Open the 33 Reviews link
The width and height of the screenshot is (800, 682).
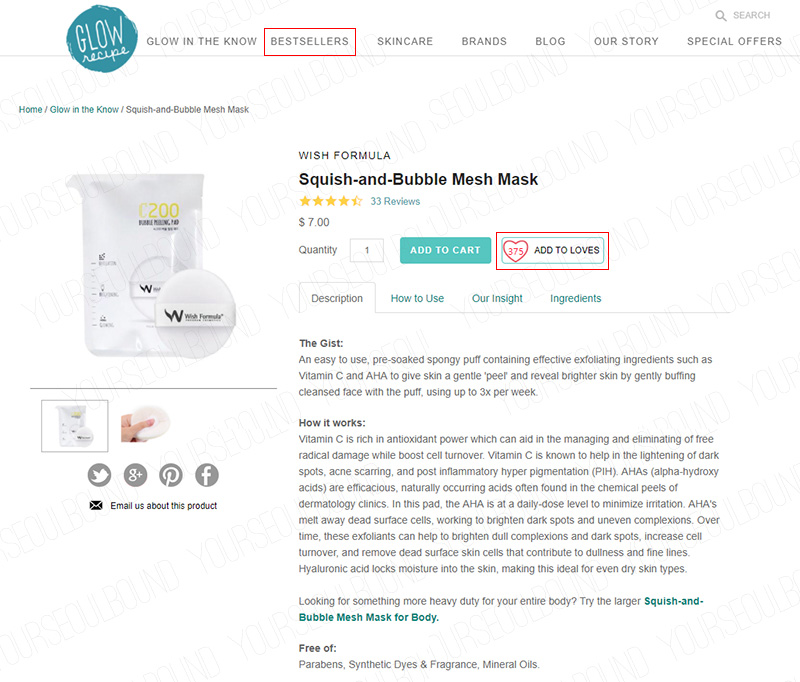point(395,201)
